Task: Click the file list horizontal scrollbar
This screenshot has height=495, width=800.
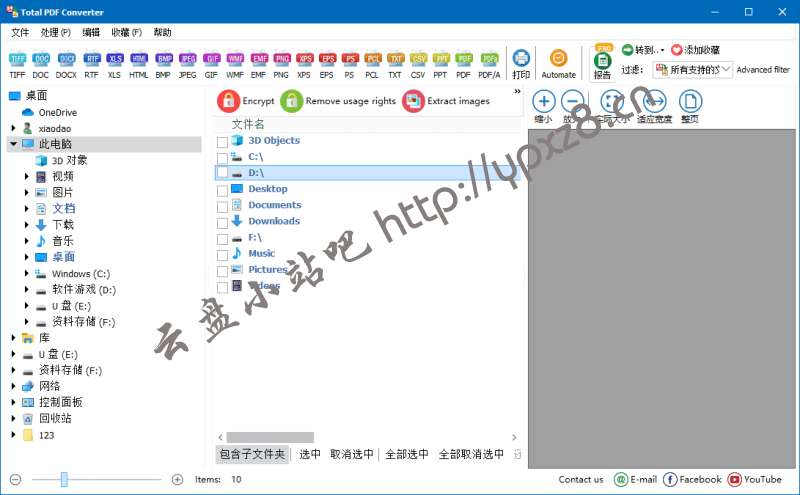Action: coord(270,437)
